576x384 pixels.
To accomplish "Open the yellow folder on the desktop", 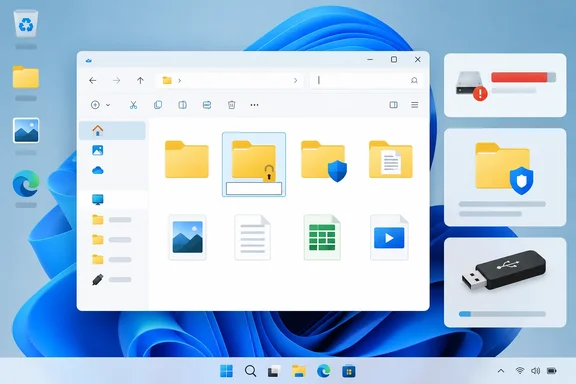I will coord(26,77).
